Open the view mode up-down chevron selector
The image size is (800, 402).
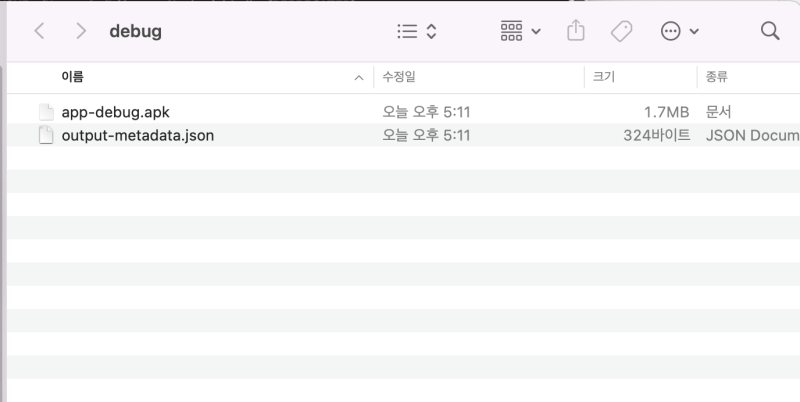(431, 31)
